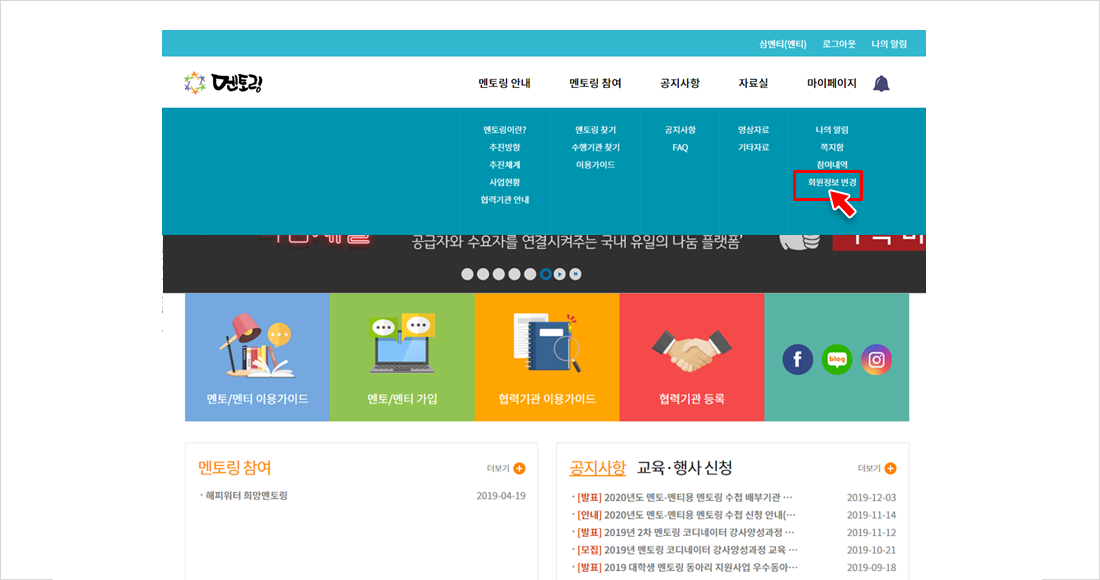1100x580 pixels.
Task: Open the 마이페이지 top menu
Action: point(831,83)
